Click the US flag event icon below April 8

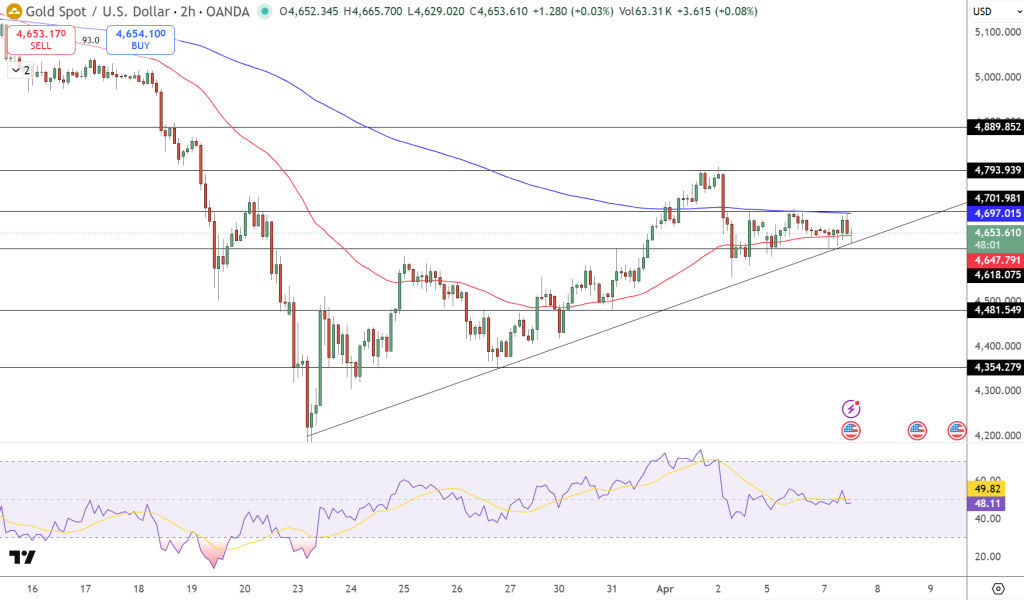[918, 431]
